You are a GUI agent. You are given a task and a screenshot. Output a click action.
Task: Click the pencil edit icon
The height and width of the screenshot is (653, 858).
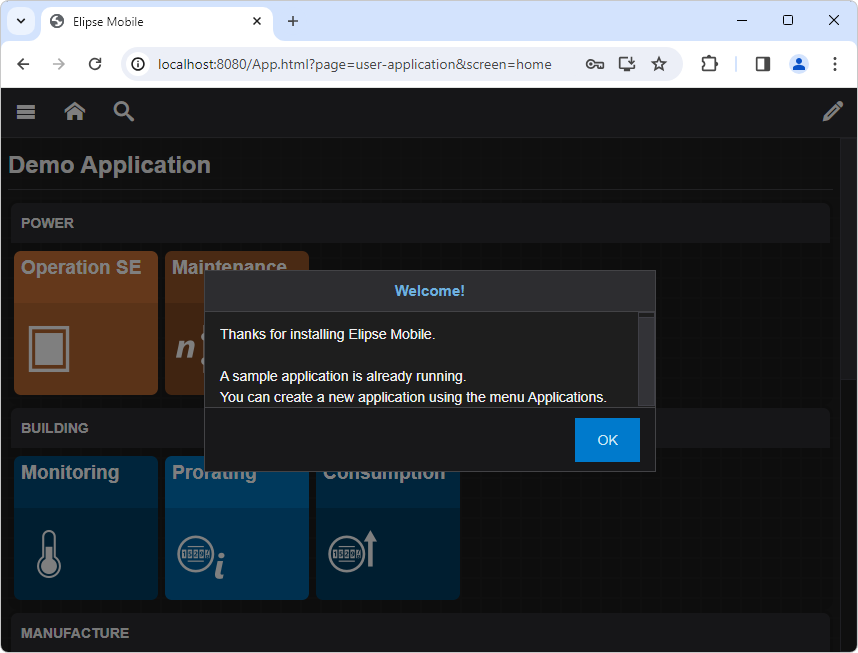point(832,112)
